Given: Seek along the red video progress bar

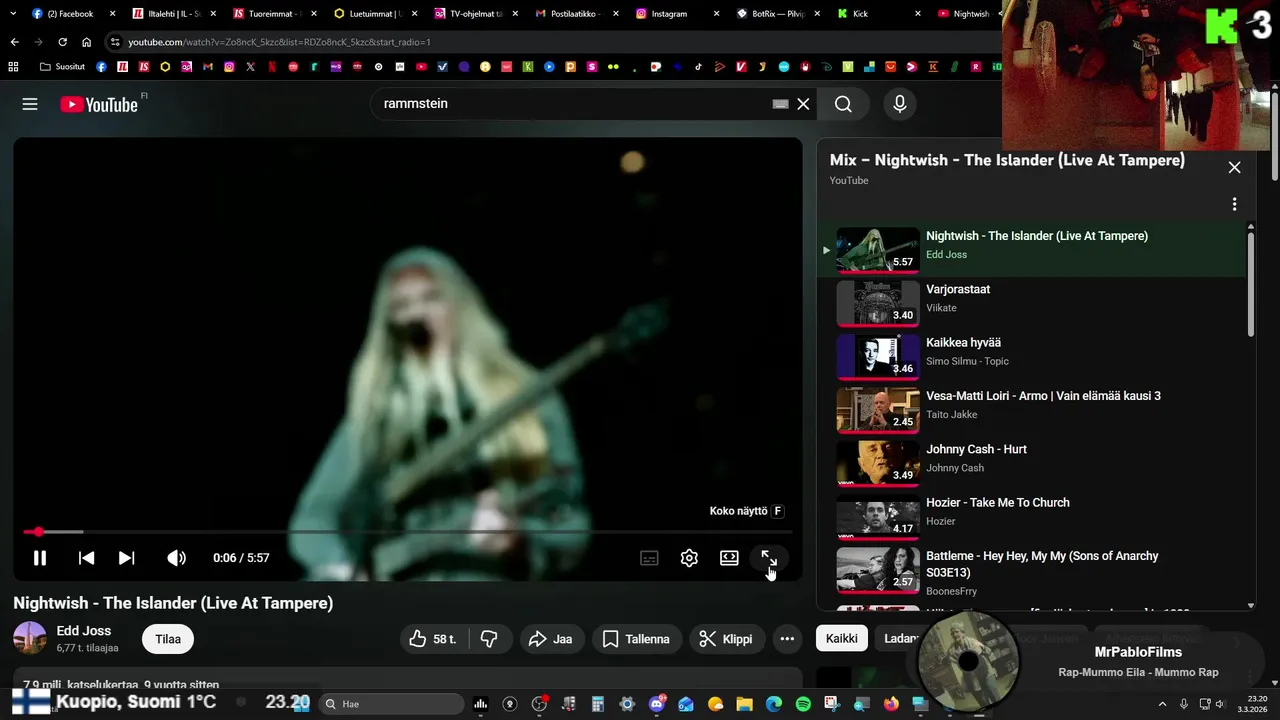Looking at the screenshot, I should tap(407, 532).
